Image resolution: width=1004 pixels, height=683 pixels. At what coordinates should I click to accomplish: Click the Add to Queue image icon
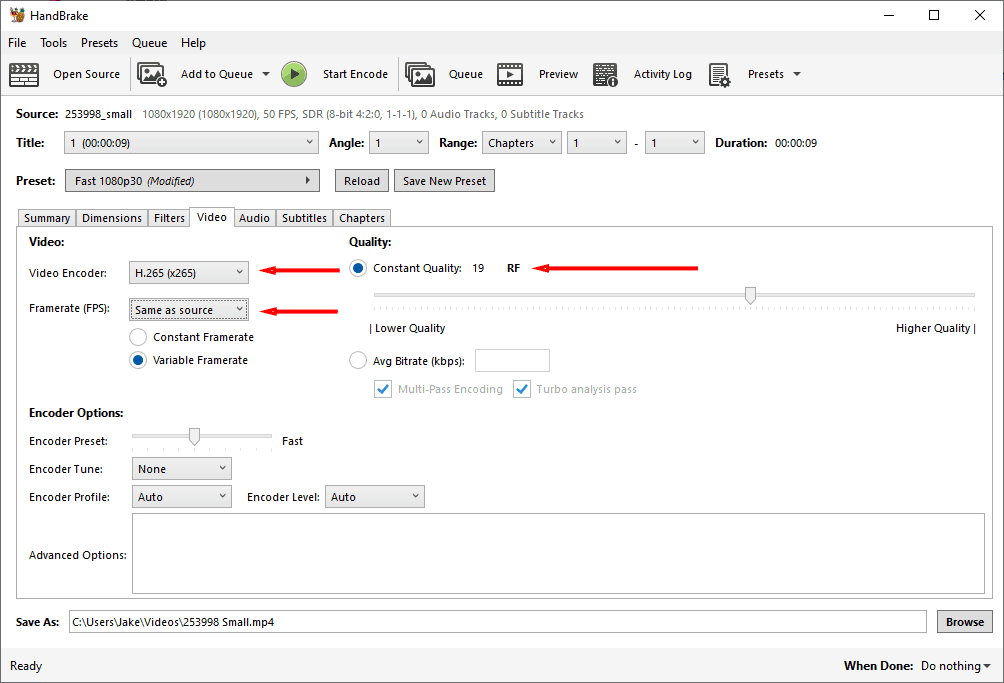click(152, 74)
